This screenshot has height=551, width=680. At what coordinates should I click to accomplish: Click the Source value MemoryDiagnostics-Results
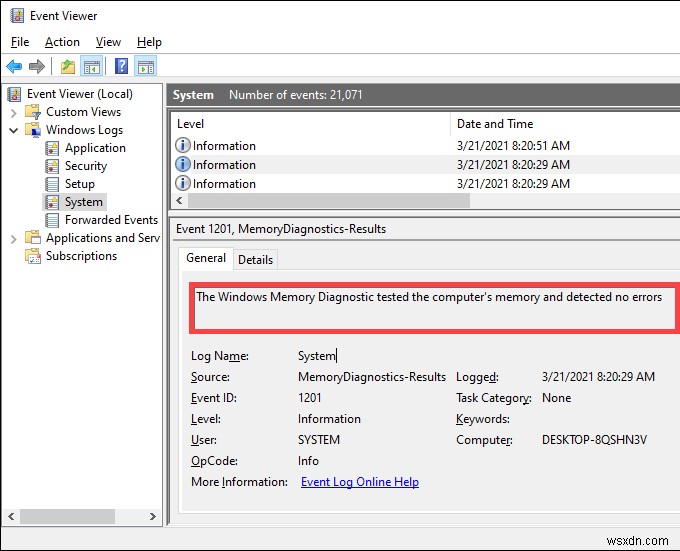372,377
